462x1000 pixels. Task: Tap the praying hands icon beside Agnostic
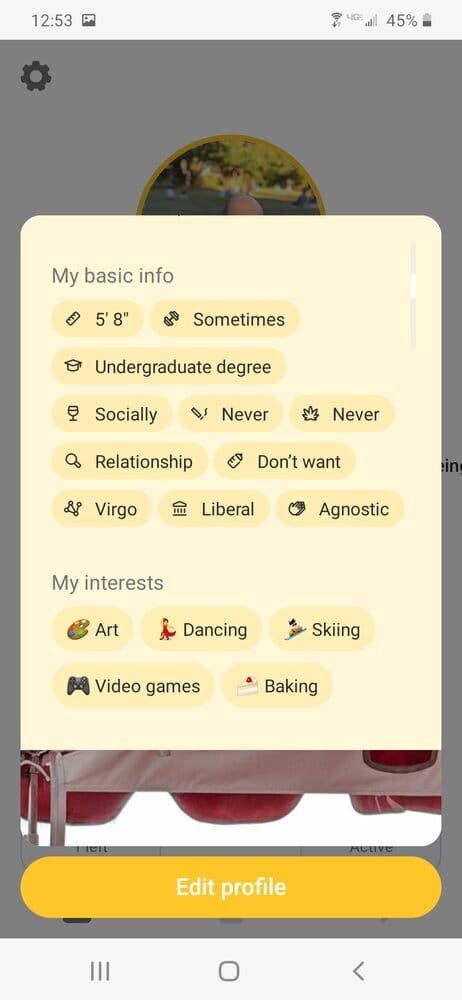[297, 509]
